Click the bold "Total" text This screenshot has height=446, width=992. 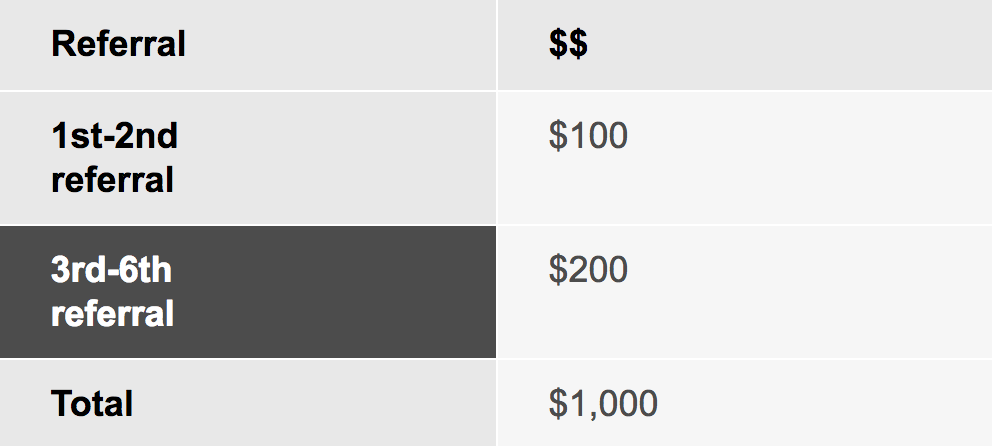click(x=92, y=403)
